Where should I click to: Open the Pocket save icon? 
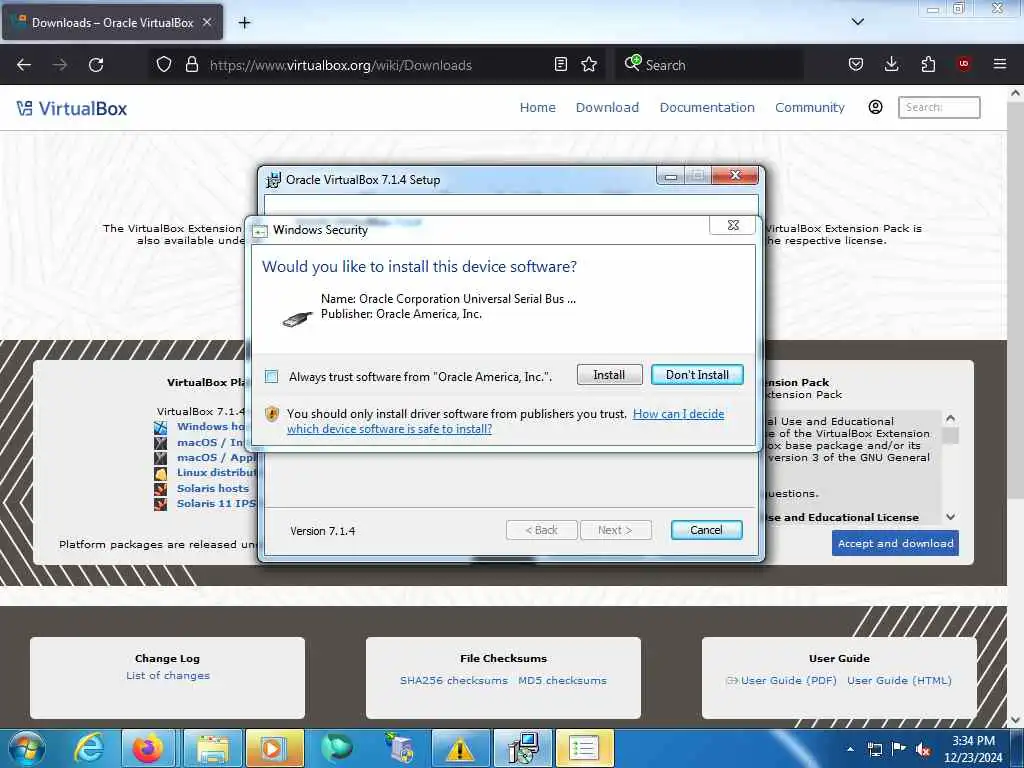point(856,64)
